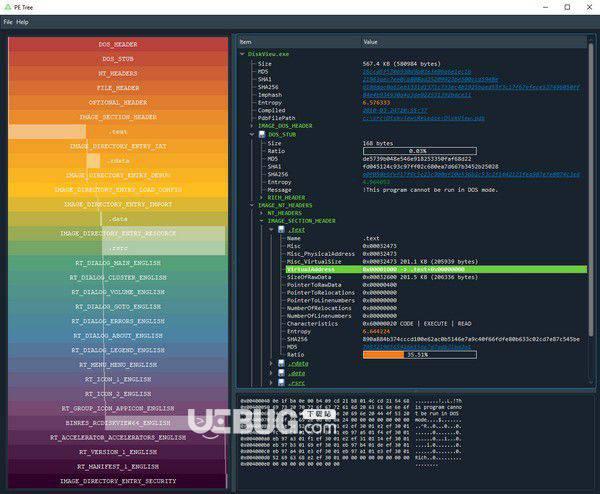This screenshot has width=600, height=494.
Task: Select RT_DIALOG_MAIN_ENGLISH in the map
Action: (118, 263)
